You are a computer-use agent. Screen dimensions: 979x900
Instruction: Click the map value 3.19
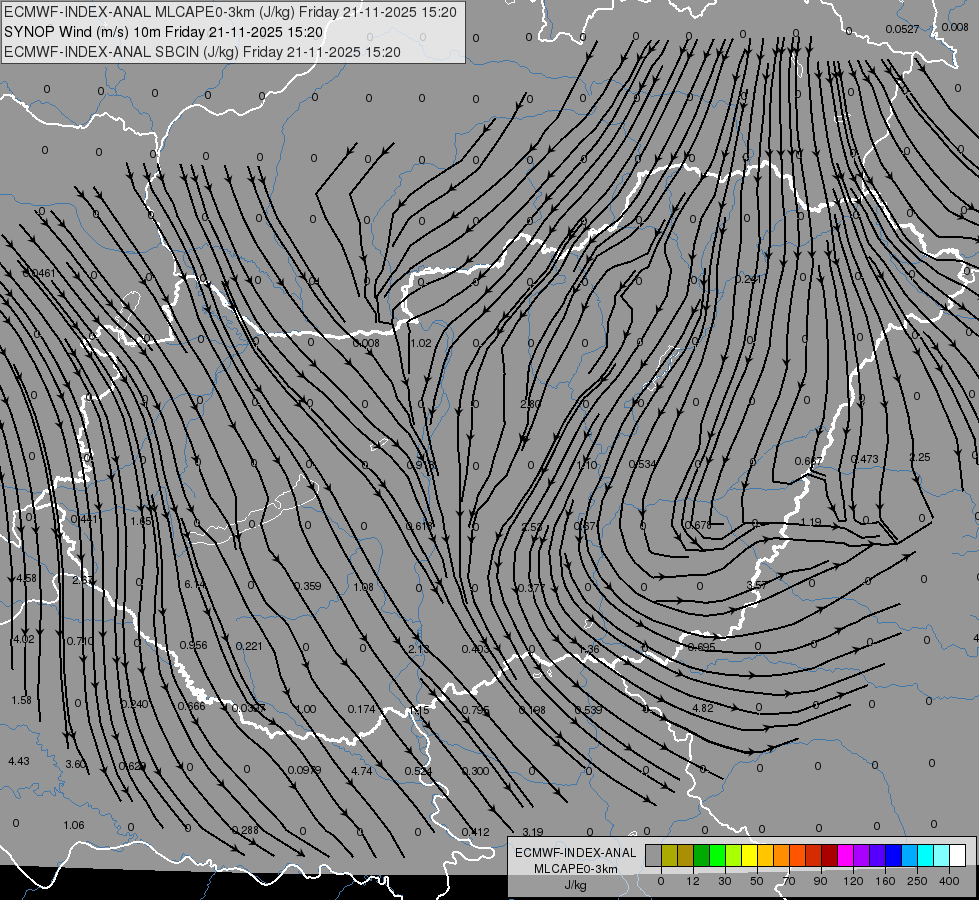[533, 832]
